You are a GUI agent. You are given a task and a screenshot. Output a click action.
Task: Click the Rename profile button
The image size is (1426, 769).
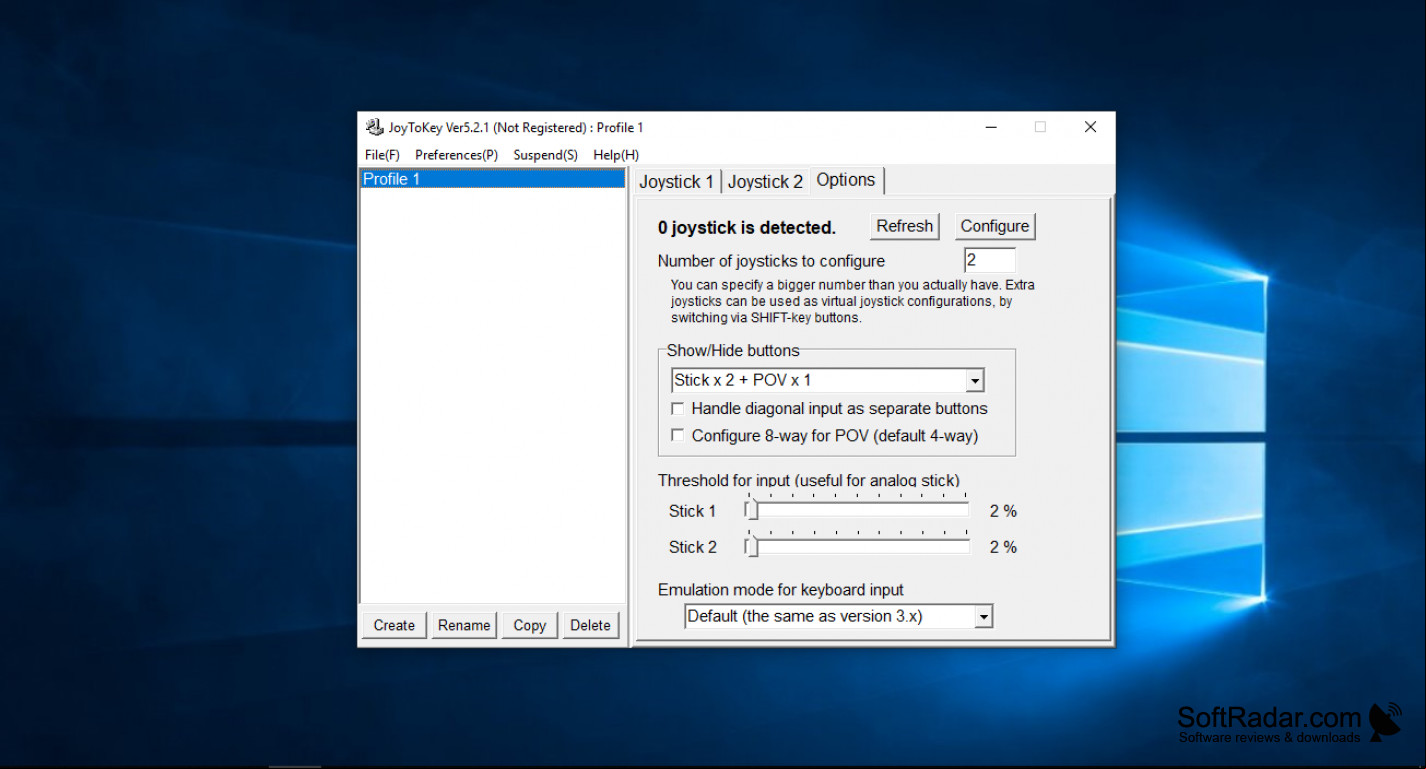464,625
